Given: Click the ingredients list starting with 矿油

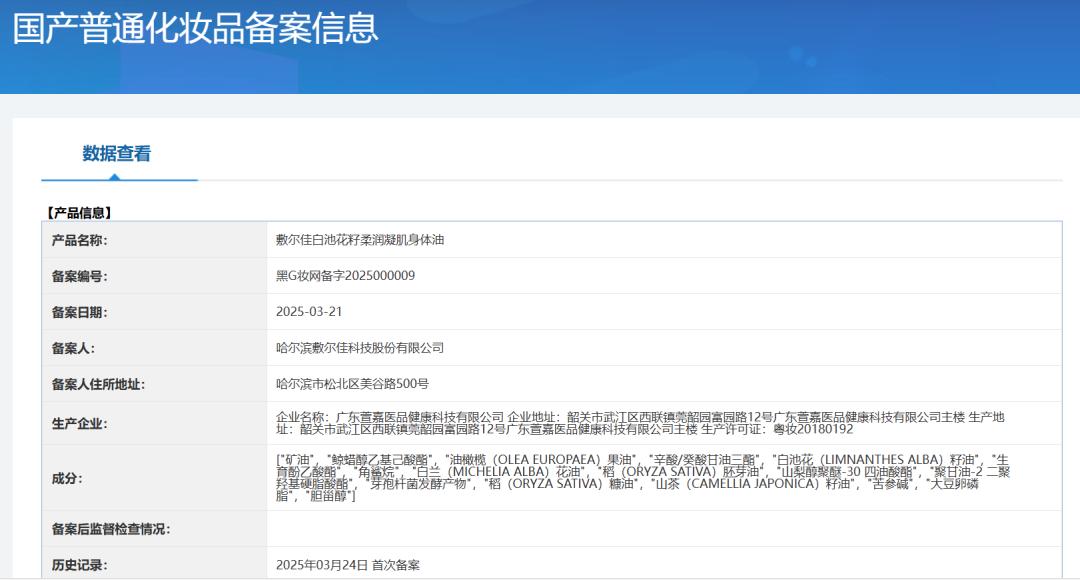Looking at the screenshot, I should pyautogui.click(x=640, y=478).
